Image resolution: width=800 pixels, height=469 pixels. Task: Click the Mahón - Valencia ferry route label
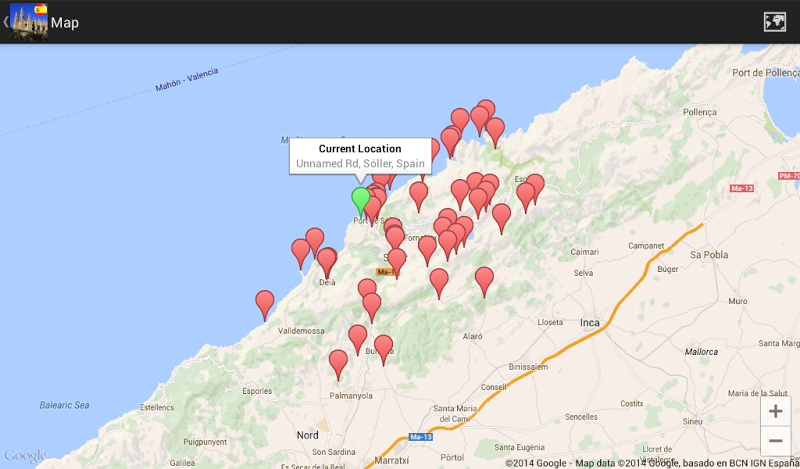[x=187, y=80]
